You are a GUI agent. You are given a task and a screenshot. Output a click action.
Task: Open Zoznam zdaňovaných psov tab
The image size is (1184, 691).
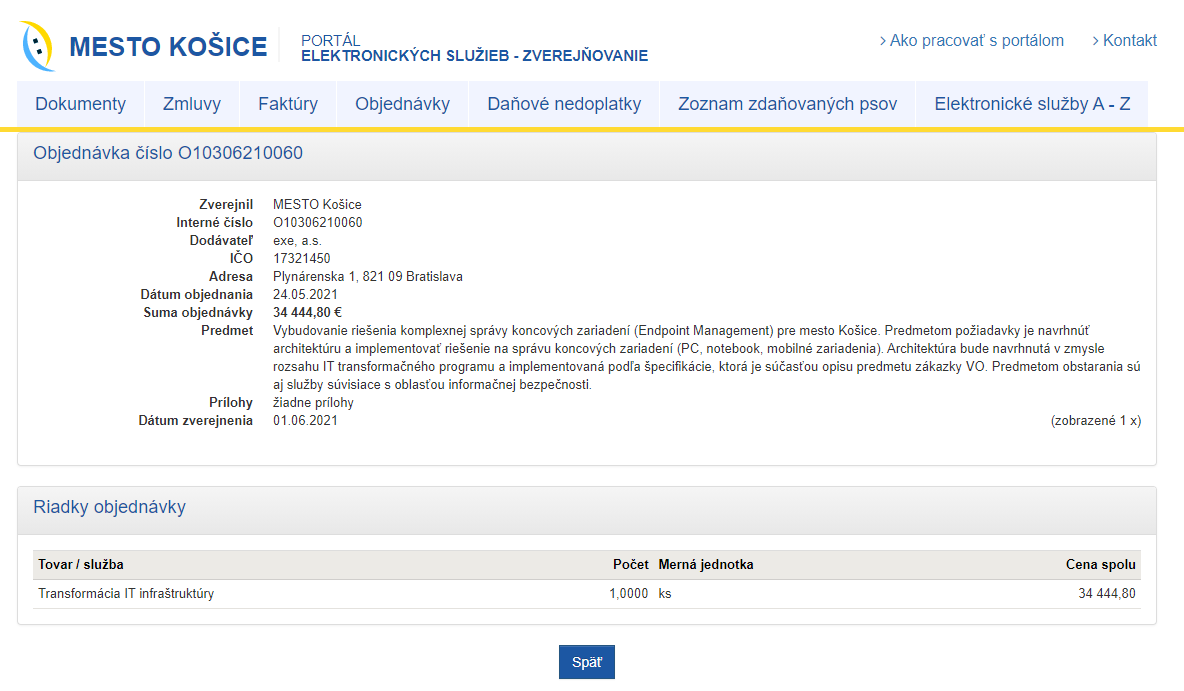pyautogui.click(x=787, y=104)
